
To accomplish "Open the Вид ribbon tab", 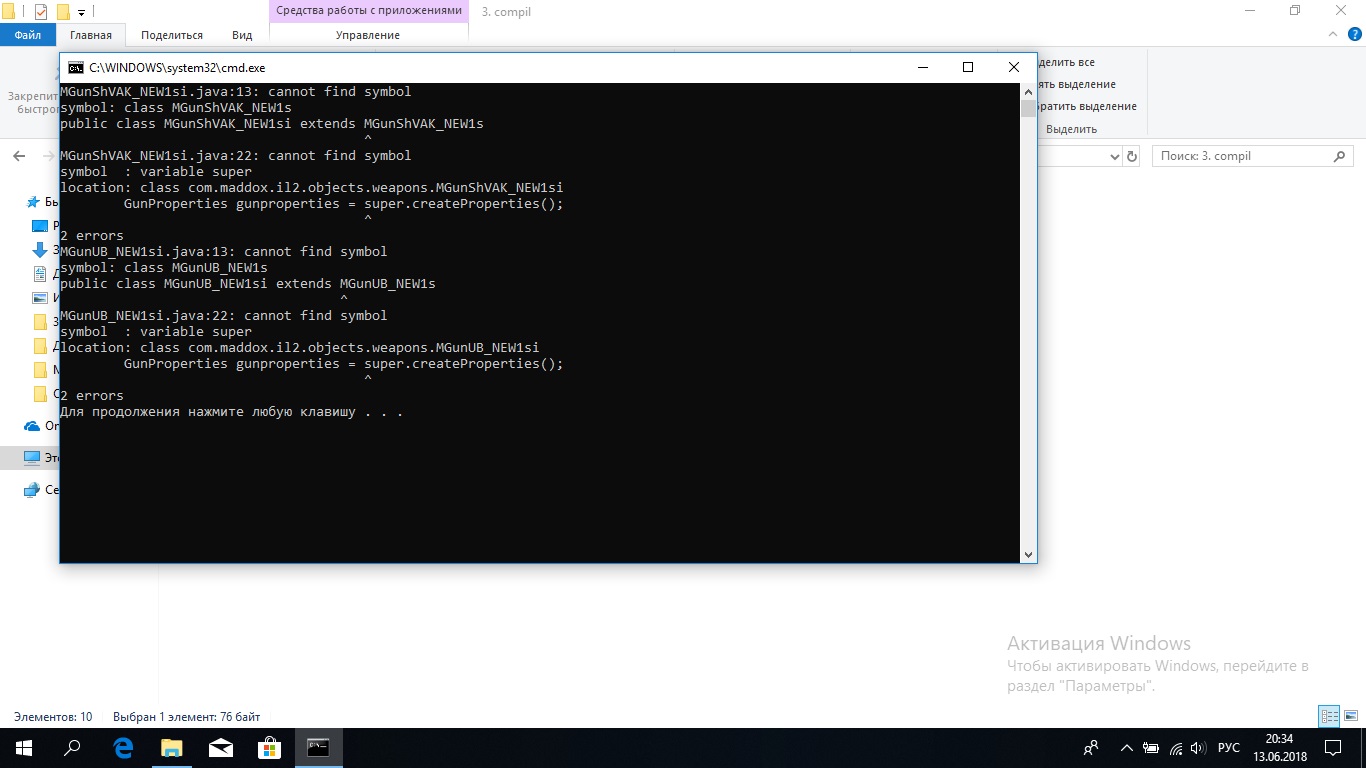I will [x=242, y=35].
